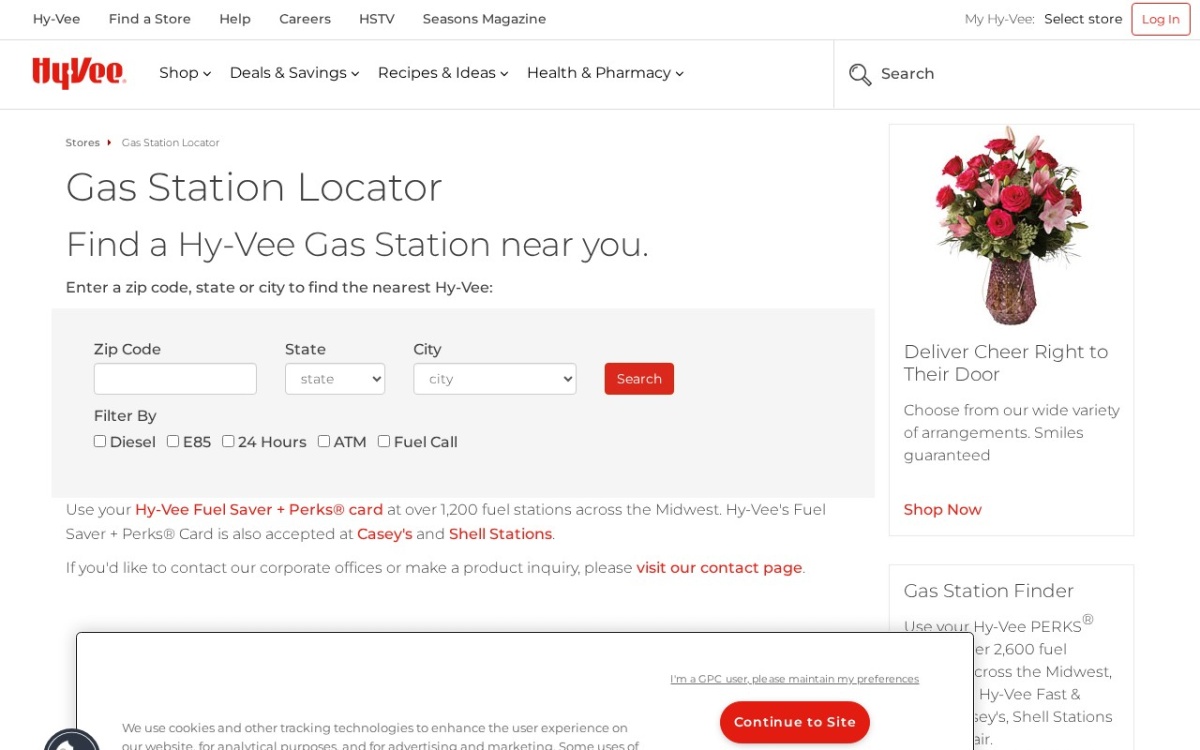Click the Stores breadcrumb link
The image size is (1200, 750).
[x=83, y=143]
